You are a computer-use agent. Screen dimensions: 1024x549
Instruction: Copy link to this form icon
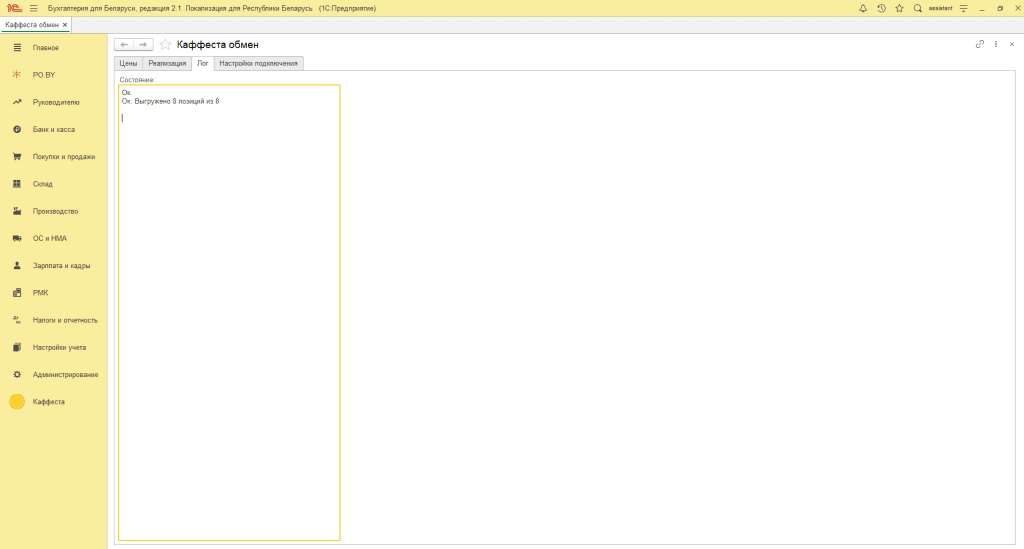pos(980,44)
